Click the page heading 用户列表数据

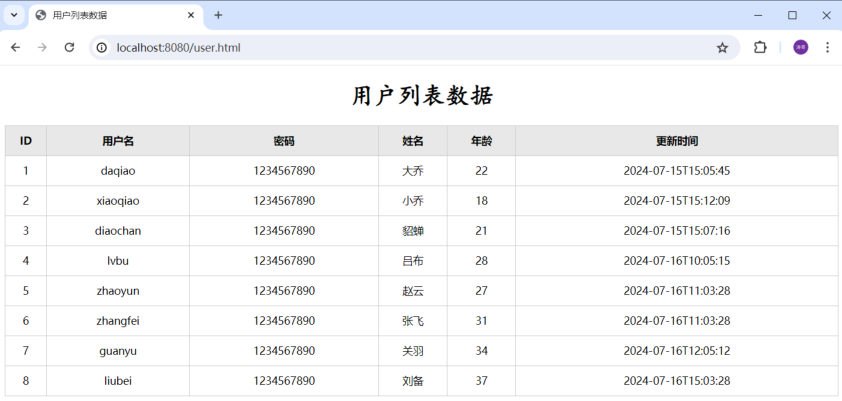423,96
